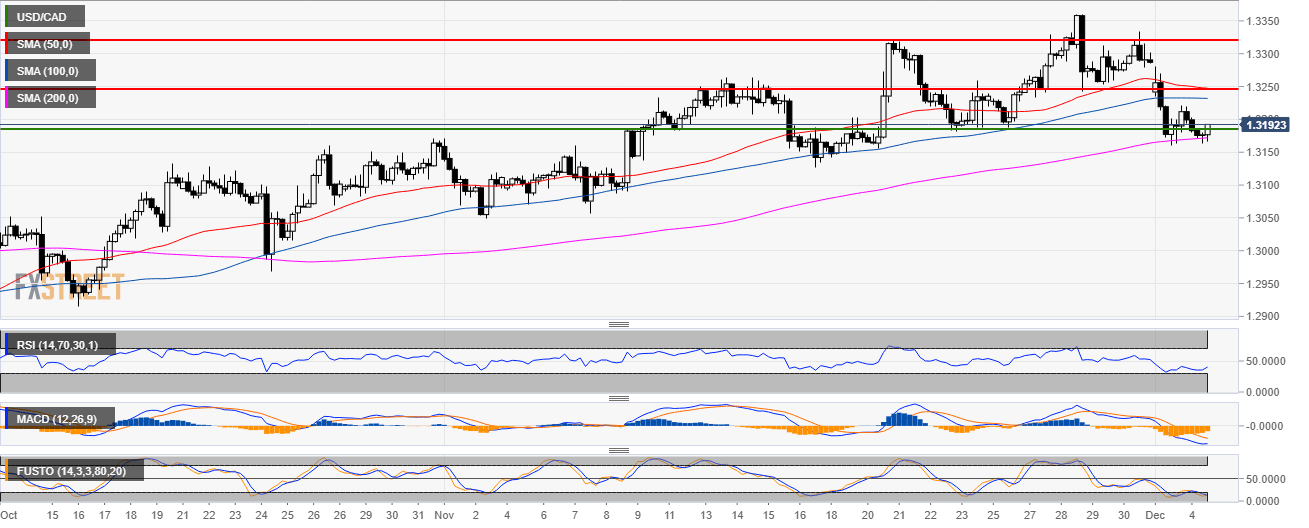Screen dimensions: 1309x528
Task: Click the red color marker beside SMA 50
Action: [x=7, y=44]
